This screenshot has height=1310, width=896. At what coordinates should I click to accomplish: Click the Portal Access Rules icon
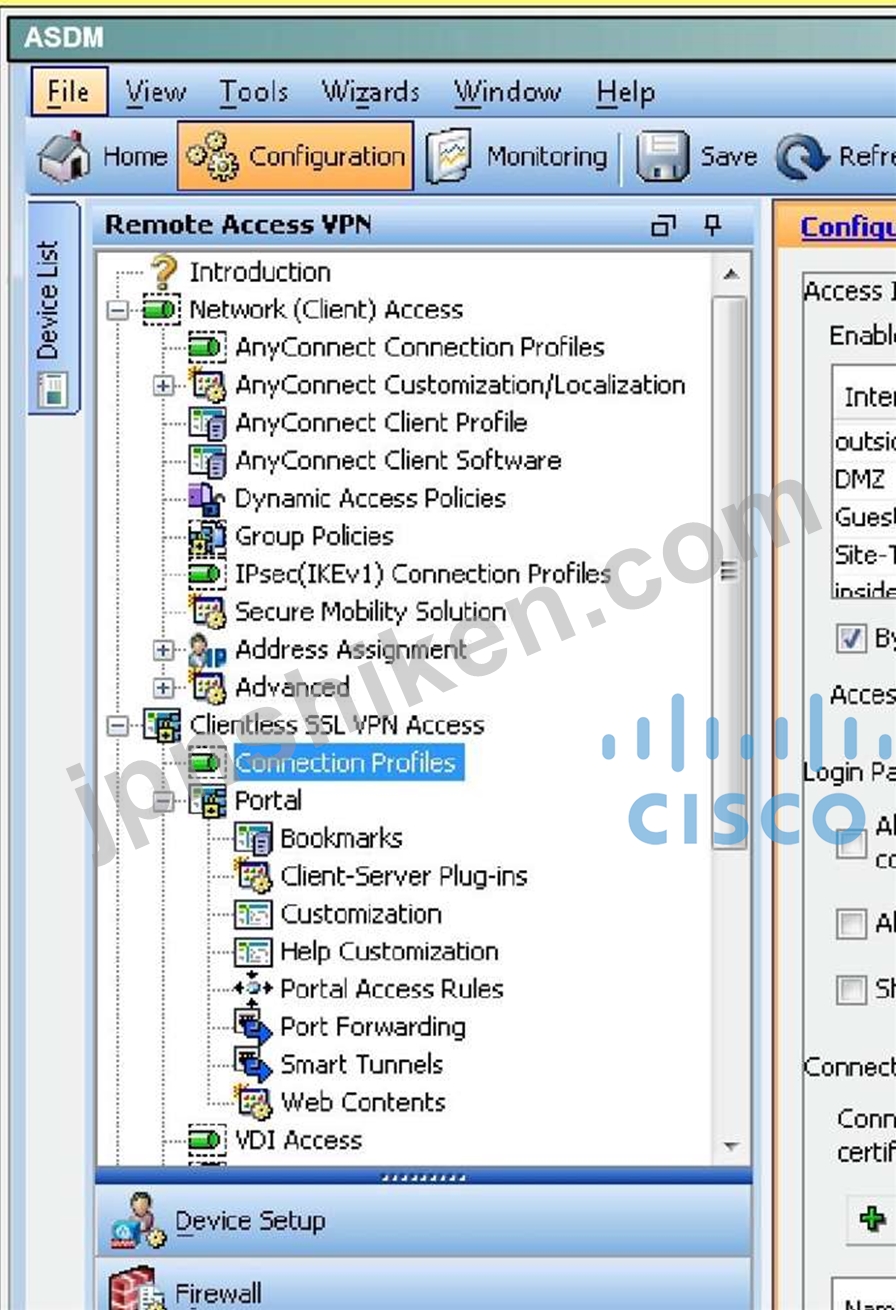click(x=253, y=989)
